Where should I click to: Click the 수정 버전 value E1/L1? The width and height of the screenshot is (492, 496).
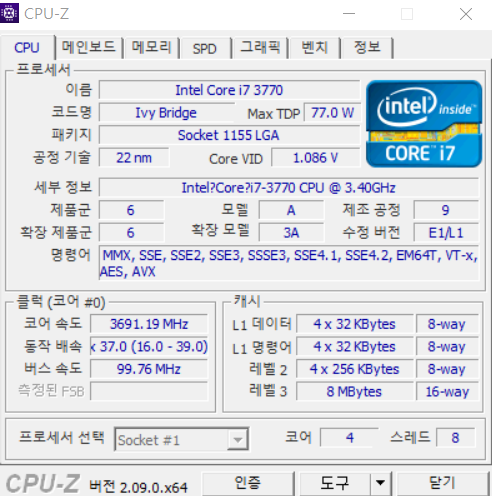(x=446, y=233)
